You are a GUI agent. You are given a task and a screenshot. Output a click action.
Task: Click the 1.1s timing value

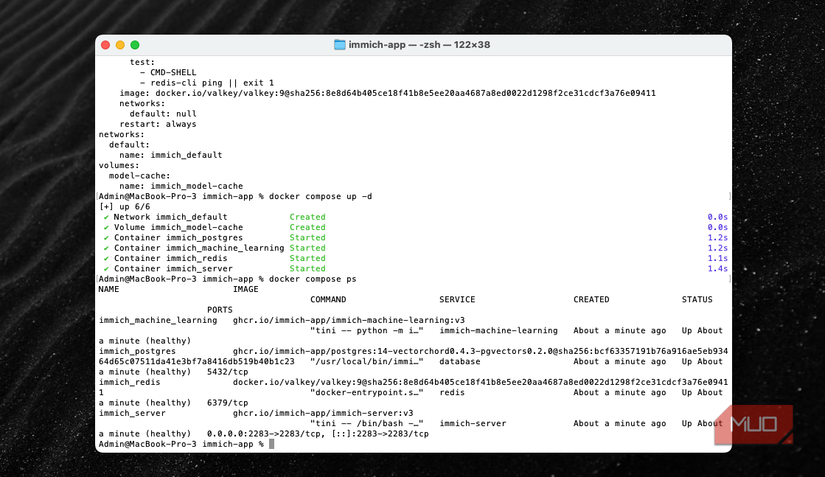pos(718,258)
